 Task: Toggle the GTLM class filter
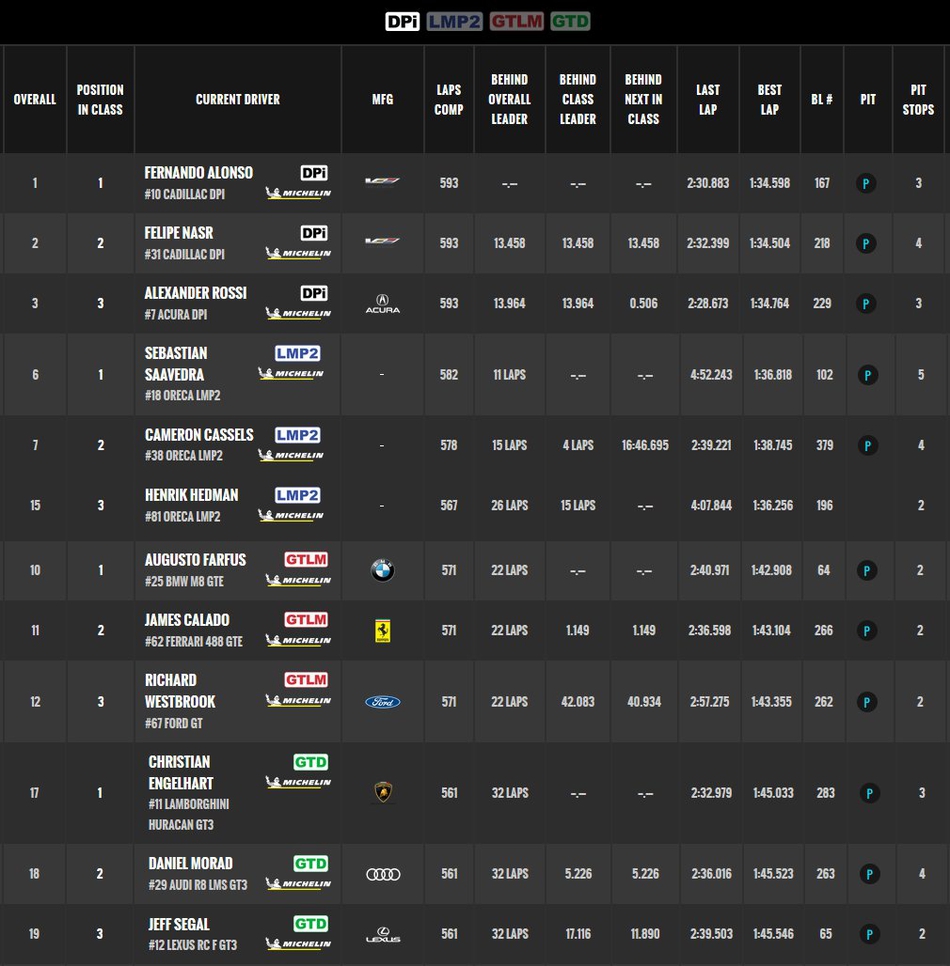coord(516,22)
